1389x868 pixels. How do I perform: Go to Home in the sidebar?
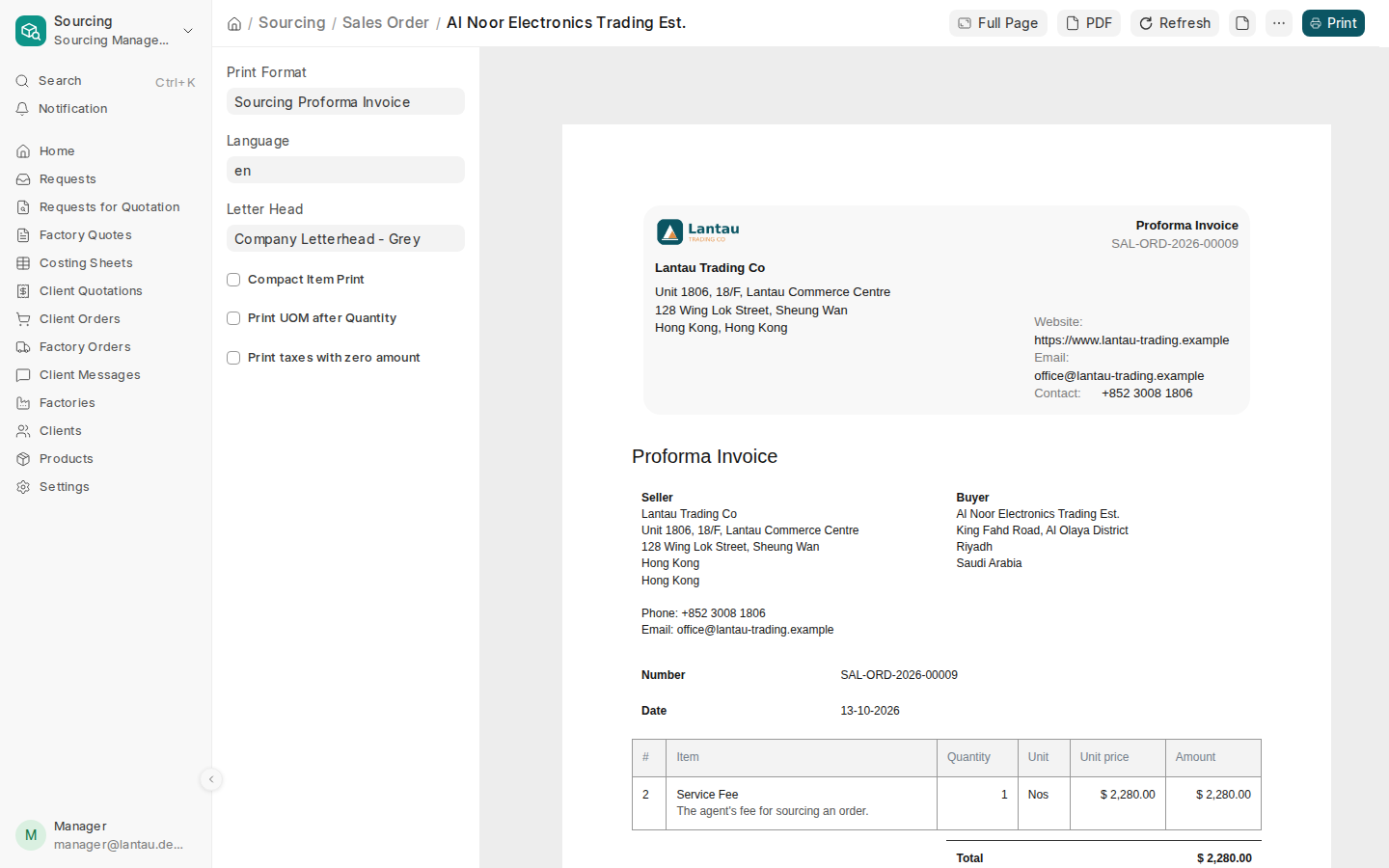tap(106, 151)
